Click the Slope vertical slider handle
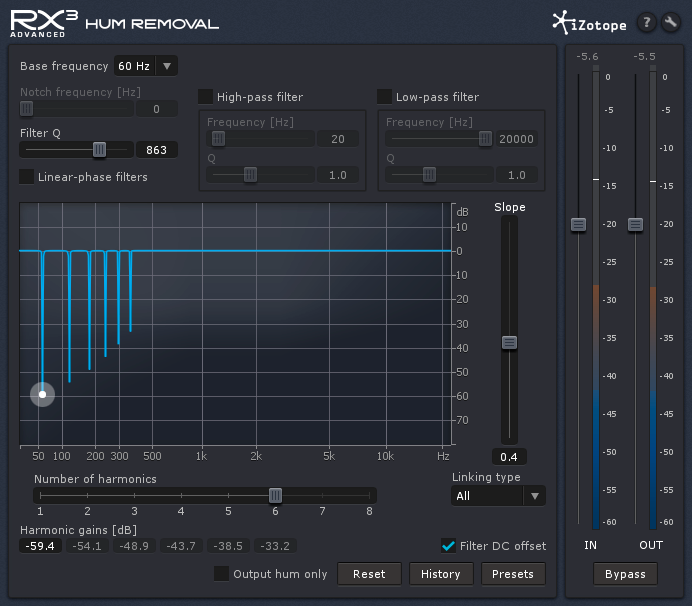 pos(509,343)
